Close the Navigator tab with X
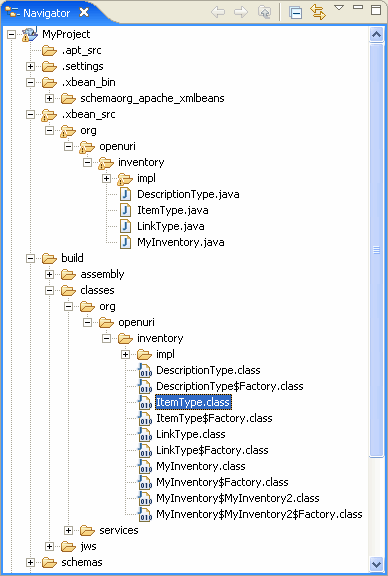Screen dimensions: 388x576 coord(84,12)
